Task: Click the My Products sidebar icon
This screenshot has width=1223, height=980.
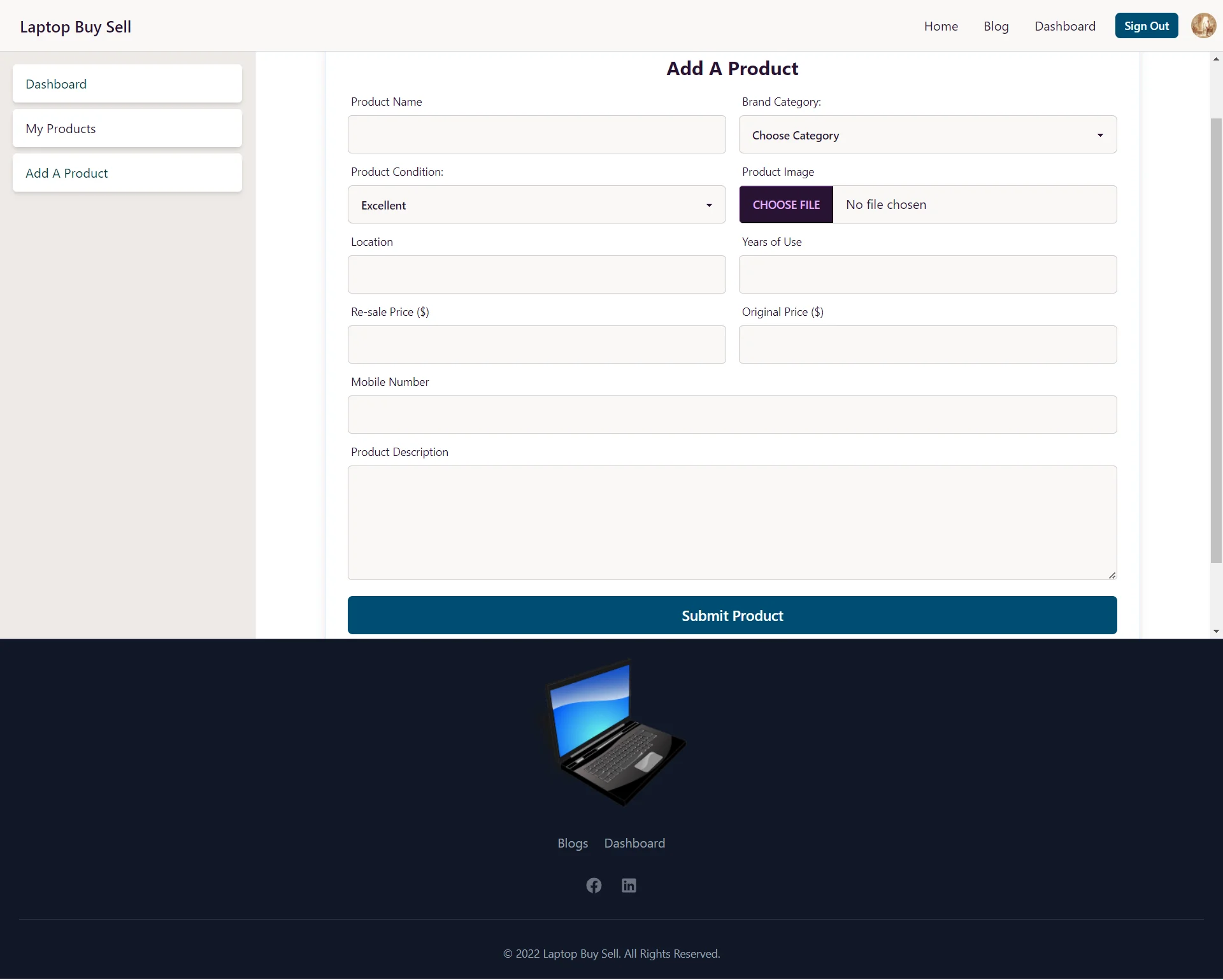Action: point(127,128)
